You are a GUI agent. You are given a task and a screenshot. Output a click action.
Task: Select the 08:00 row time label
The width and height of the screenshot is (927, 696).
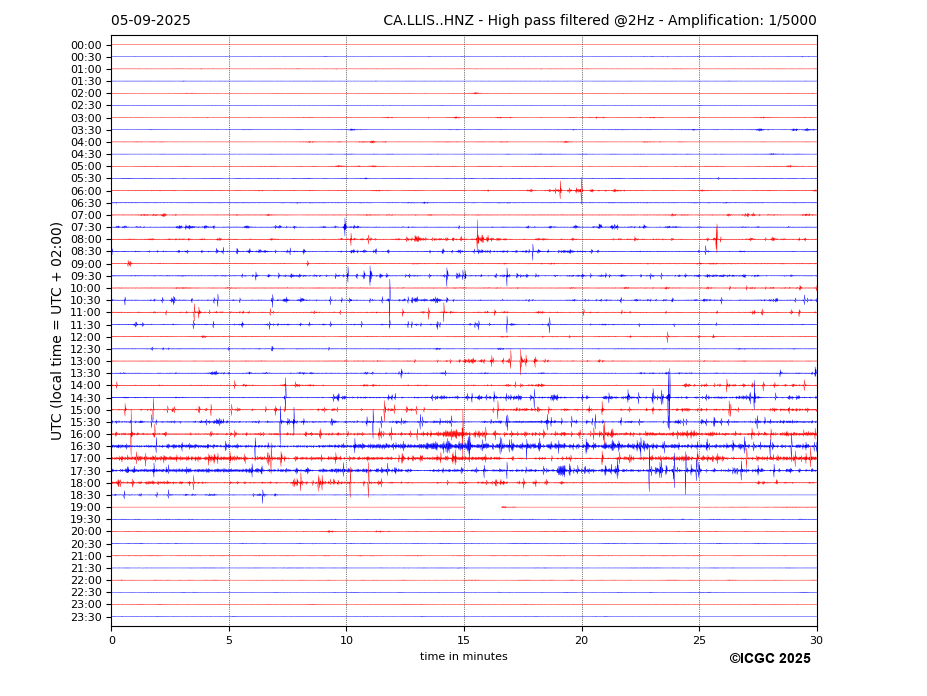pyautogui.click(x=86, y=239)
